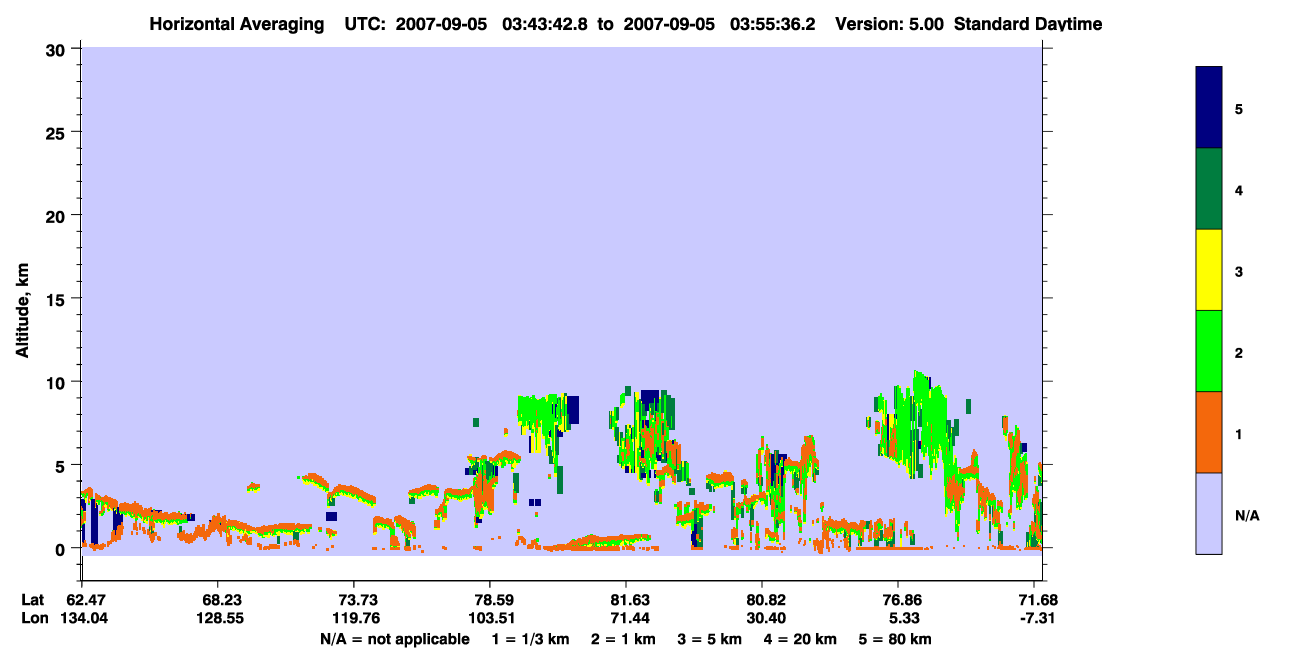Click the '2 = 1 km' legend text
Viewport: 1300px width, 667px height.
pos(623,639)
